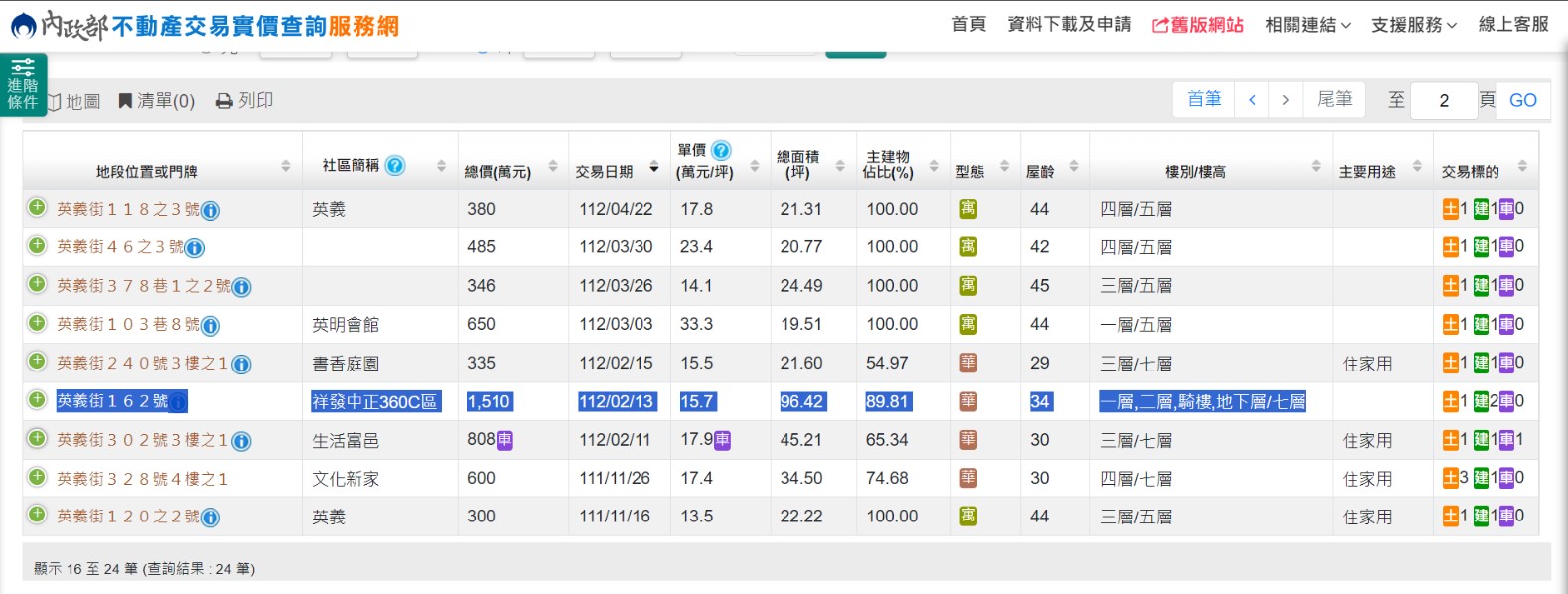
Task: Expand row details for 英義街46之3號
Action: 37,246
